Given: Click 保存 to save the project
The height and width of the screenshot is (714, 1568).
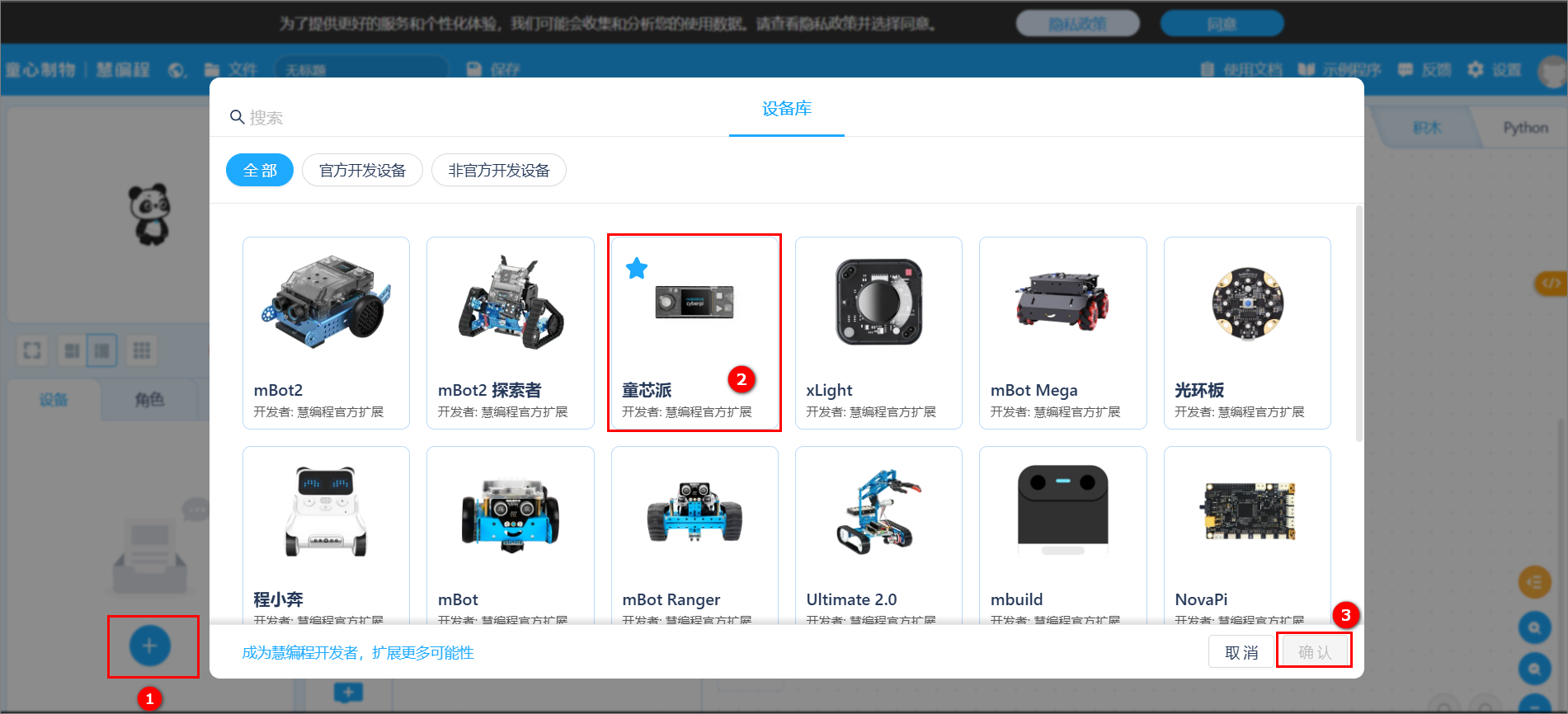Looking at the screenshot, I should tap(493, 70).
